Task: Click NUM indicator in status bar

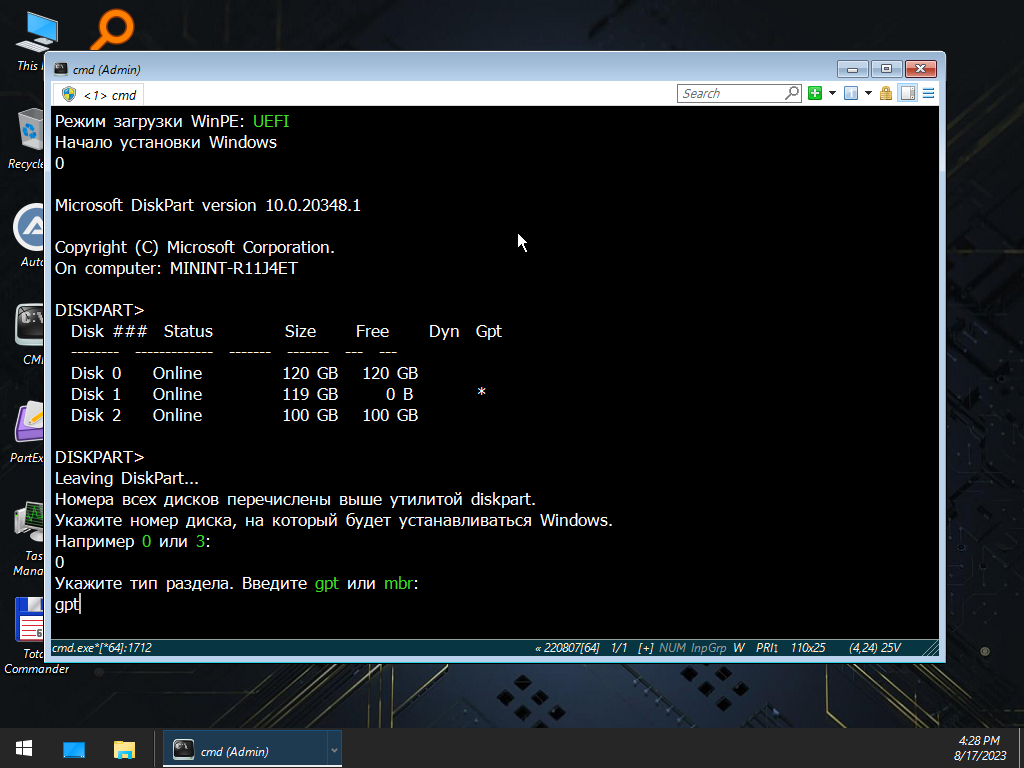Action: 672,648
